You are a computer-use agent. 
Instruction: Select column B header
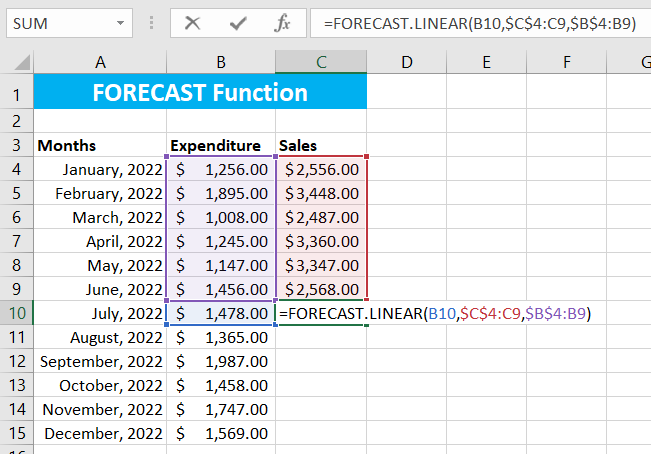click(221, 62)
